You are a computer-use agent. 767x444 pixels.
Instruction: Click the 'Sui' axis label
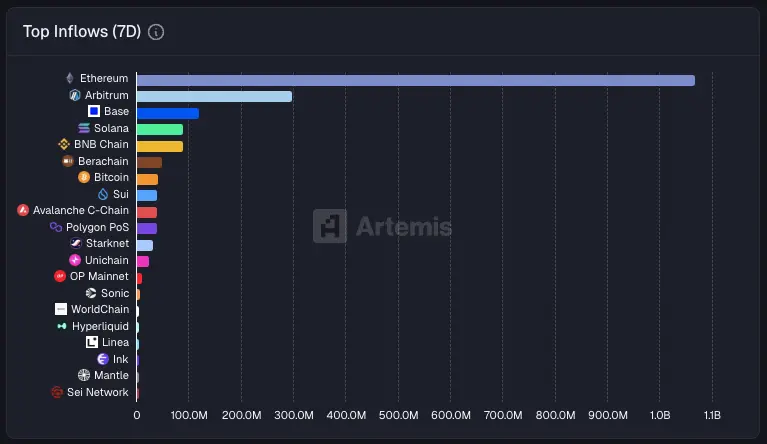[x=121, y=194]
